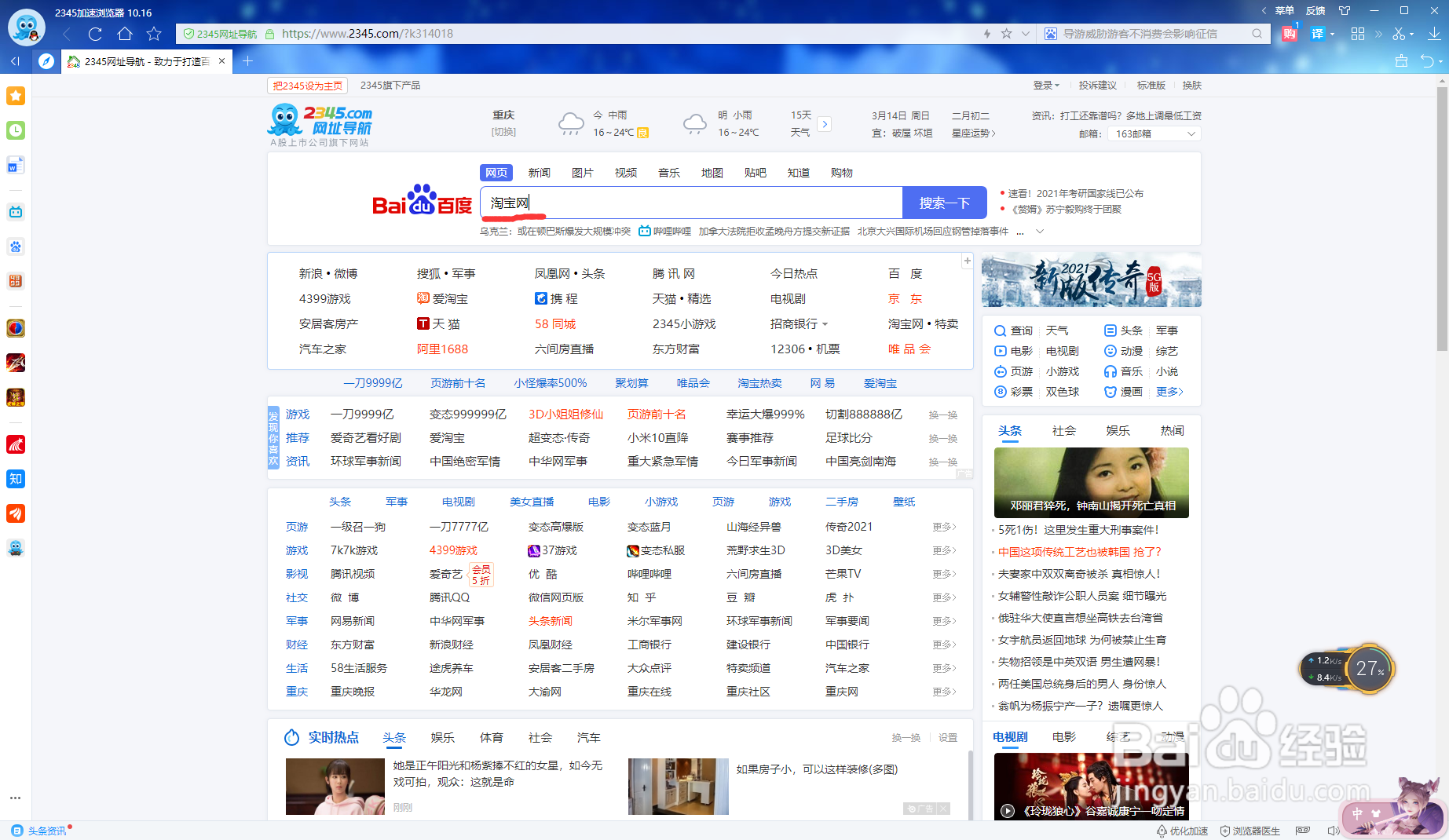Click the browser back arrow button
Viewport: 1449px width, 840px height.
click(x=67, y=34)
